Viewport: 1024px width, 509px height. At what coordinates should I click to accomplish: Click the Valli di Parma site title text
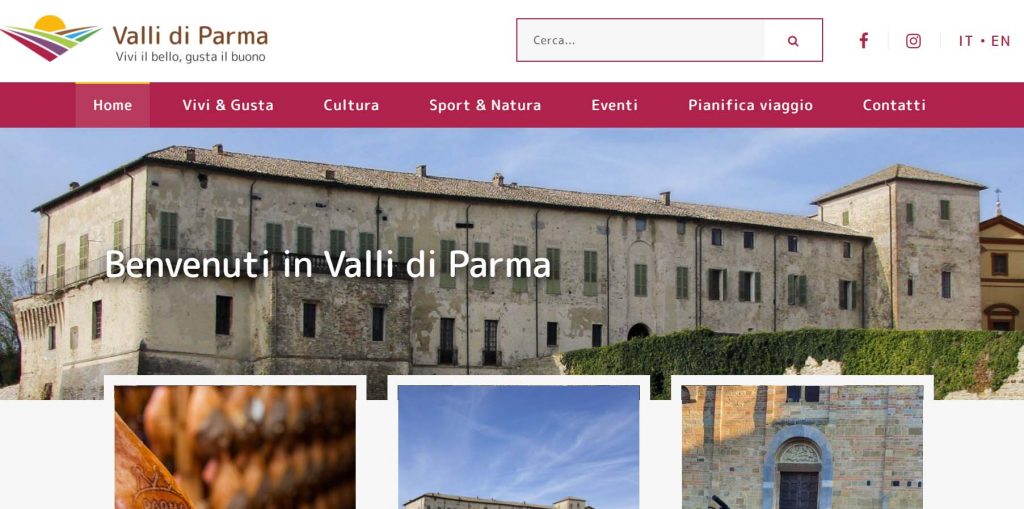tap(190, 35)
